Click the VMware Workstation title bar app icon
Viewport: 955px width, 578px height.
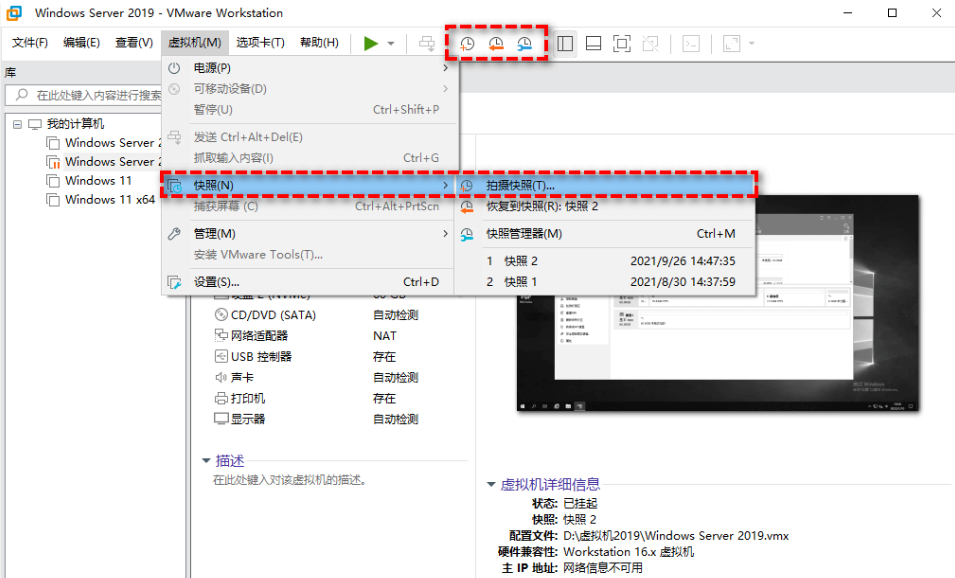(x=13, y=12)
